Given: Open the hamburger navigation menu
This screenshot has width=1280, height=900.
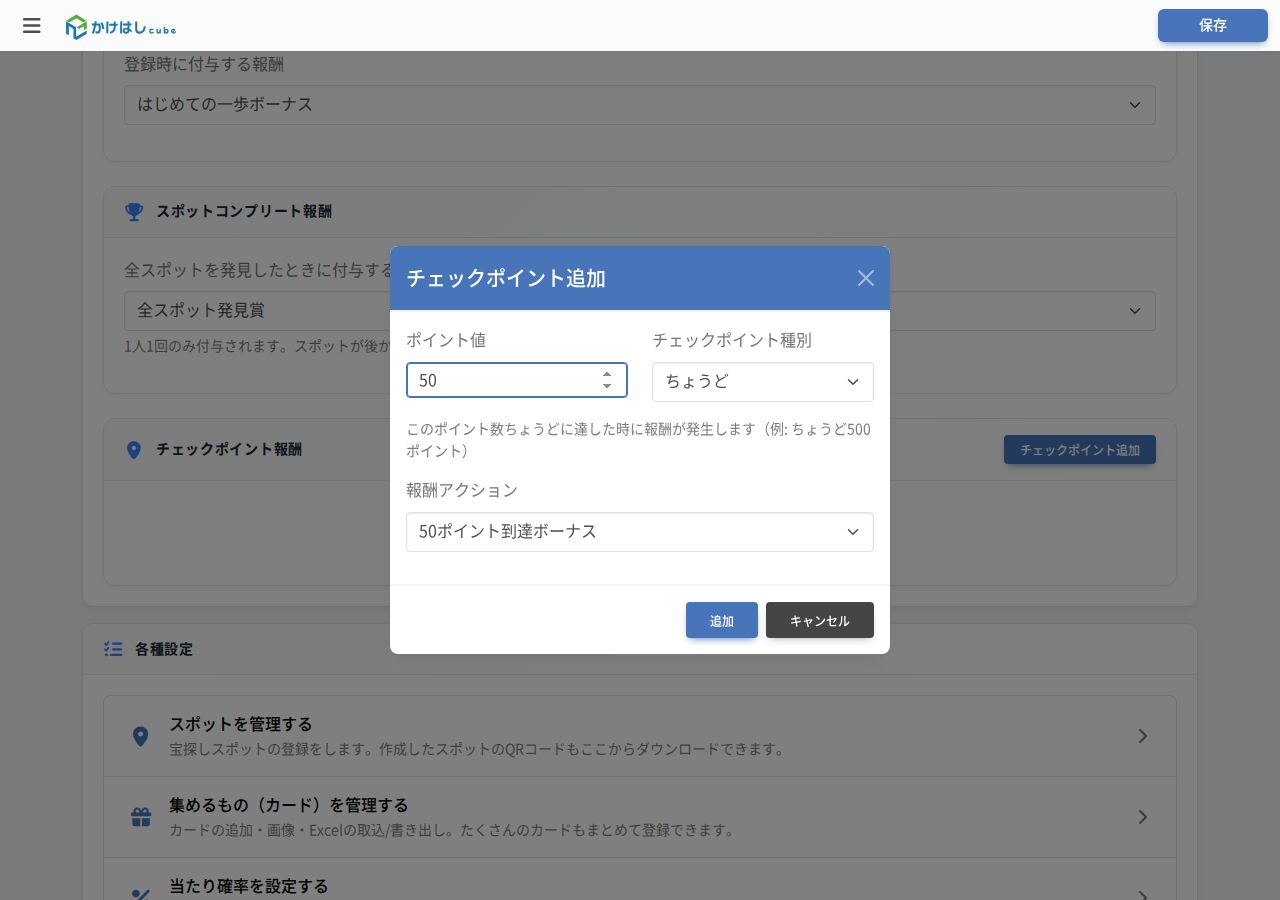Looking at the screenshot, I should pyautogui.click(x=32, y=26).
